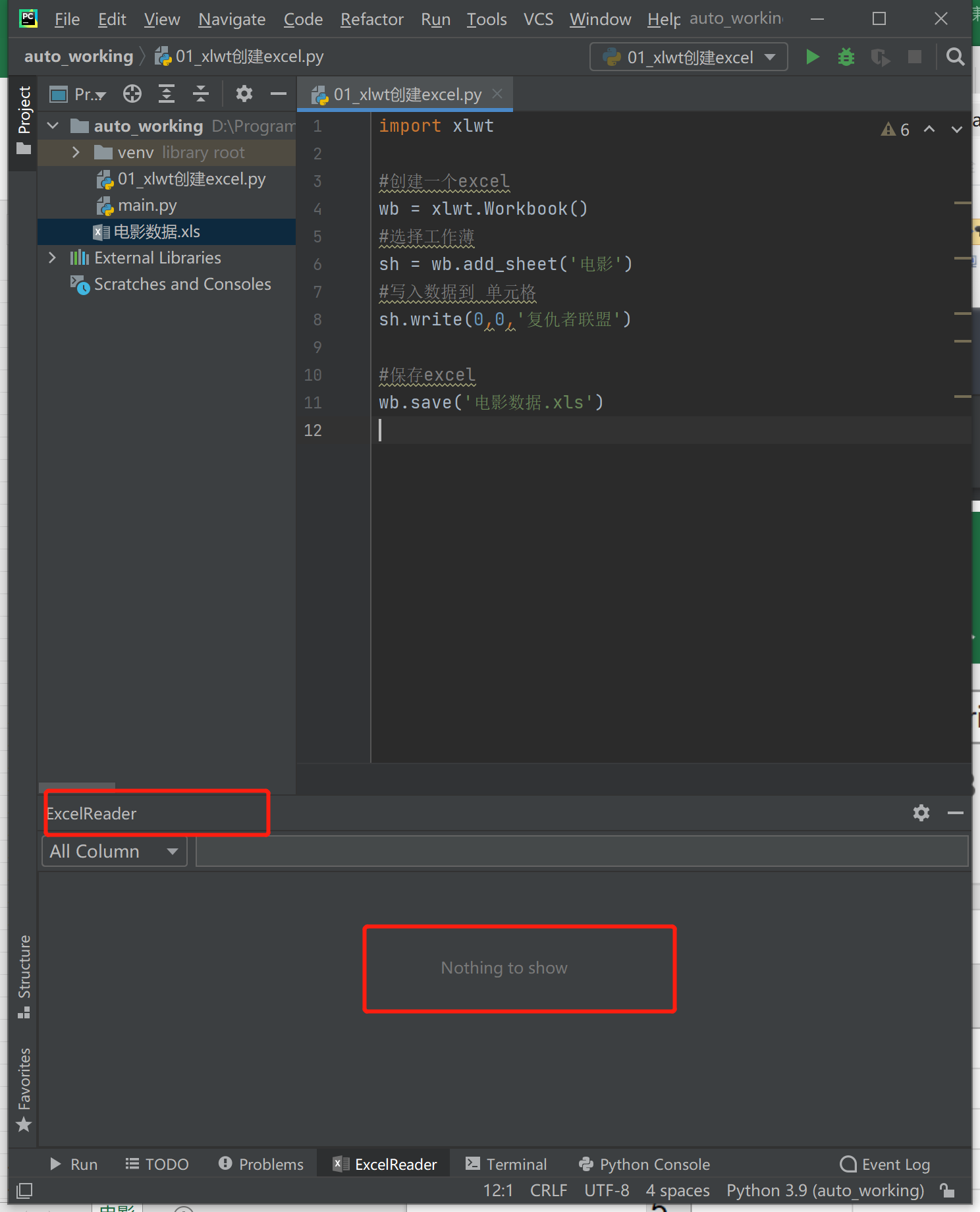
Task: Run with coverage icon
Action: [x=880, y=57]
